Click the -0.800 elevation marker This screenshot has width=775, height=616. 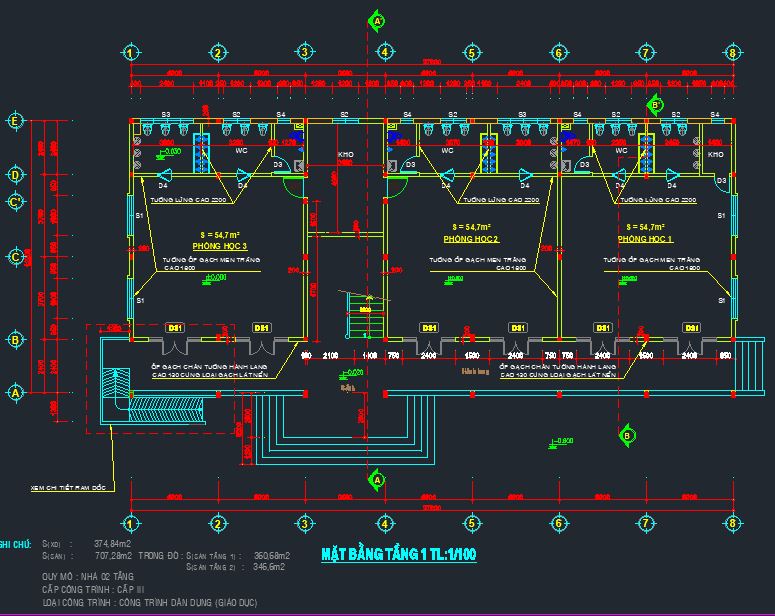(562, 440)
